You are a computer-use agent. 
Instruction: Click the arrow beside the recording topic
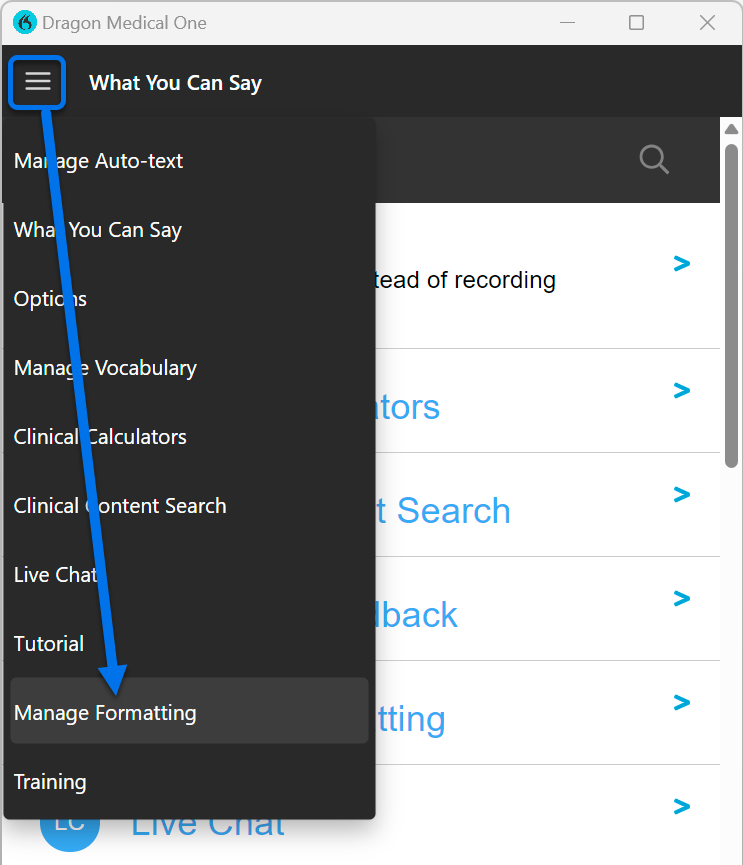coord(681,264)
